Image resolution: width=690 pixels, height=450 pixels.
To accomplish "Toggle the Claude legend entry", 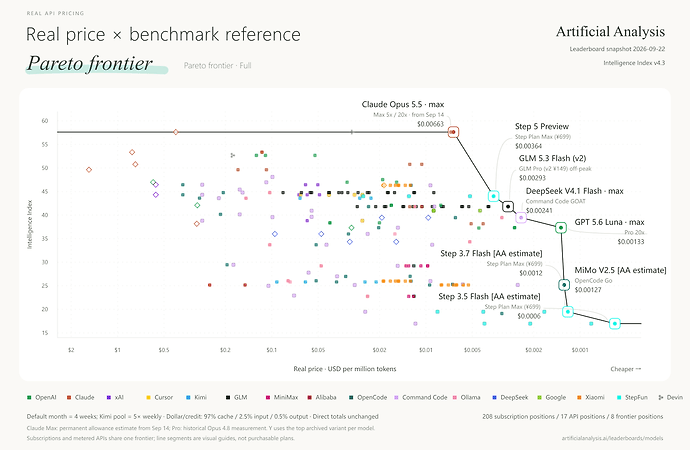I will [81, 397].
